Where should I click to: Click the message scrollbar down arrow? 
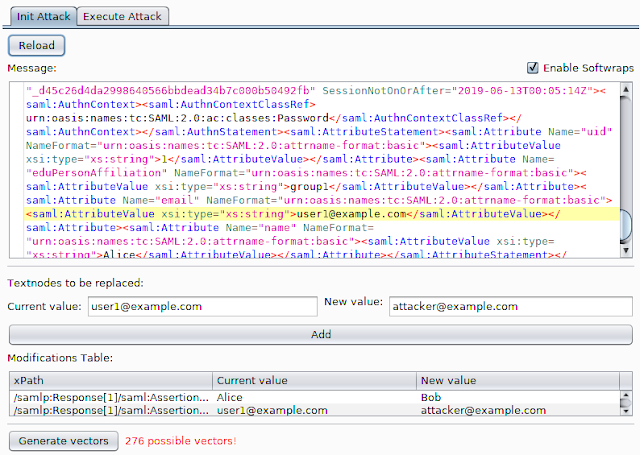click(x=626, y=251)
